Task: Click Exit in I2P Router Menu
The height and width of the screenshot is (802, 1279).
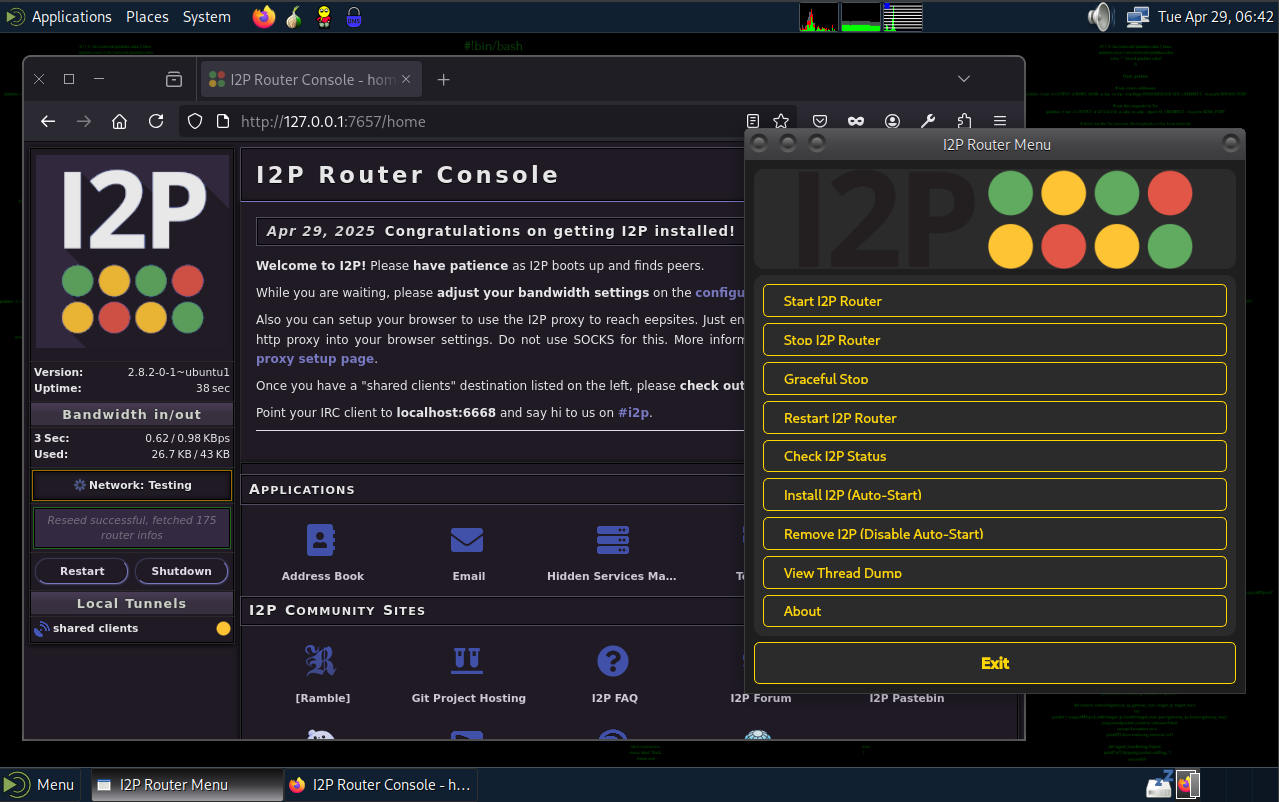Action: tap(995, 663)
